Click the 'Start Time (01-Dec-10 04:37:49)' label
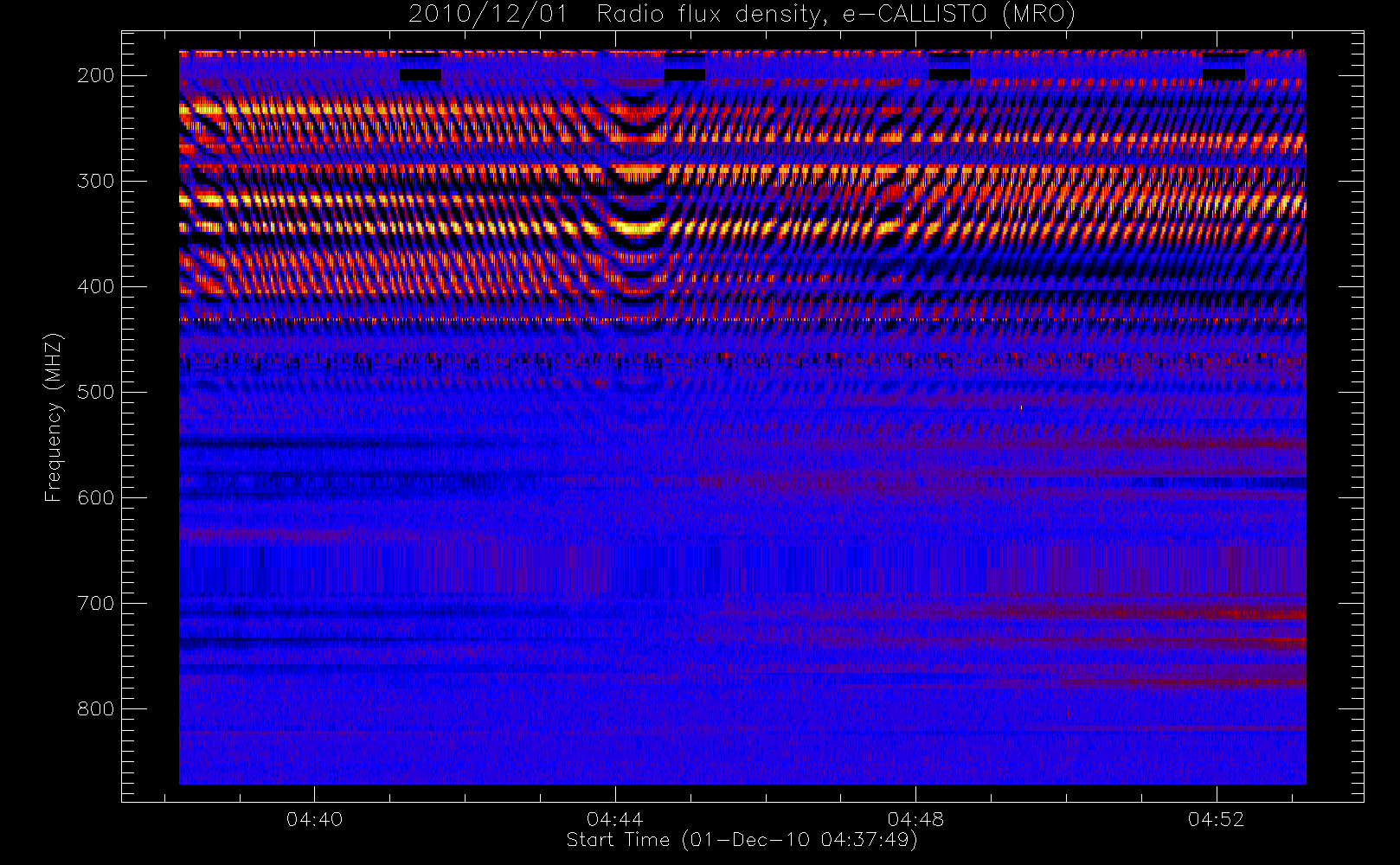This screenshot has width=1400, height=865. pos(742,840)
